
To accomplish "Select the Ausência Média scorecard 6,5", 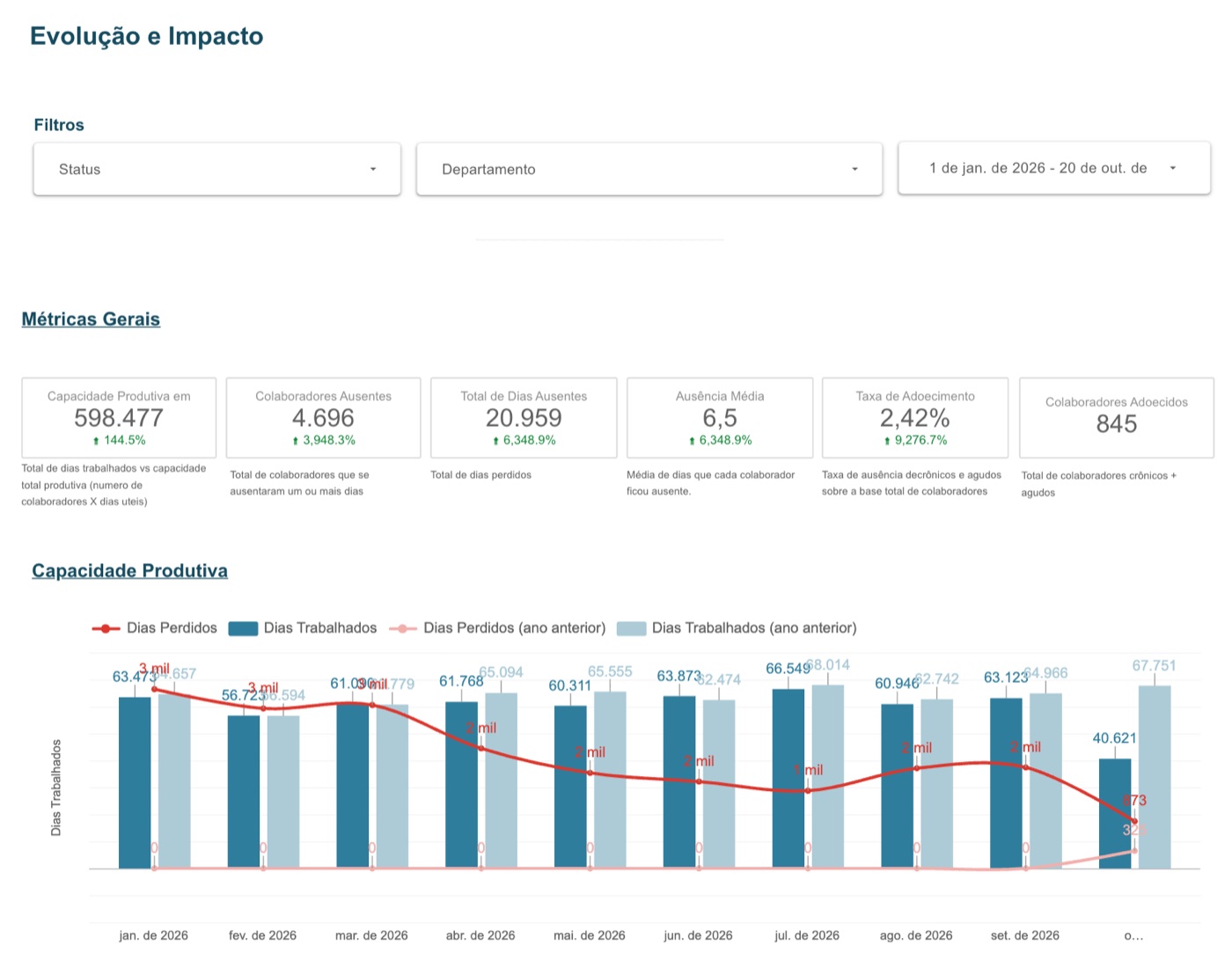I will (x=720, y=418).
